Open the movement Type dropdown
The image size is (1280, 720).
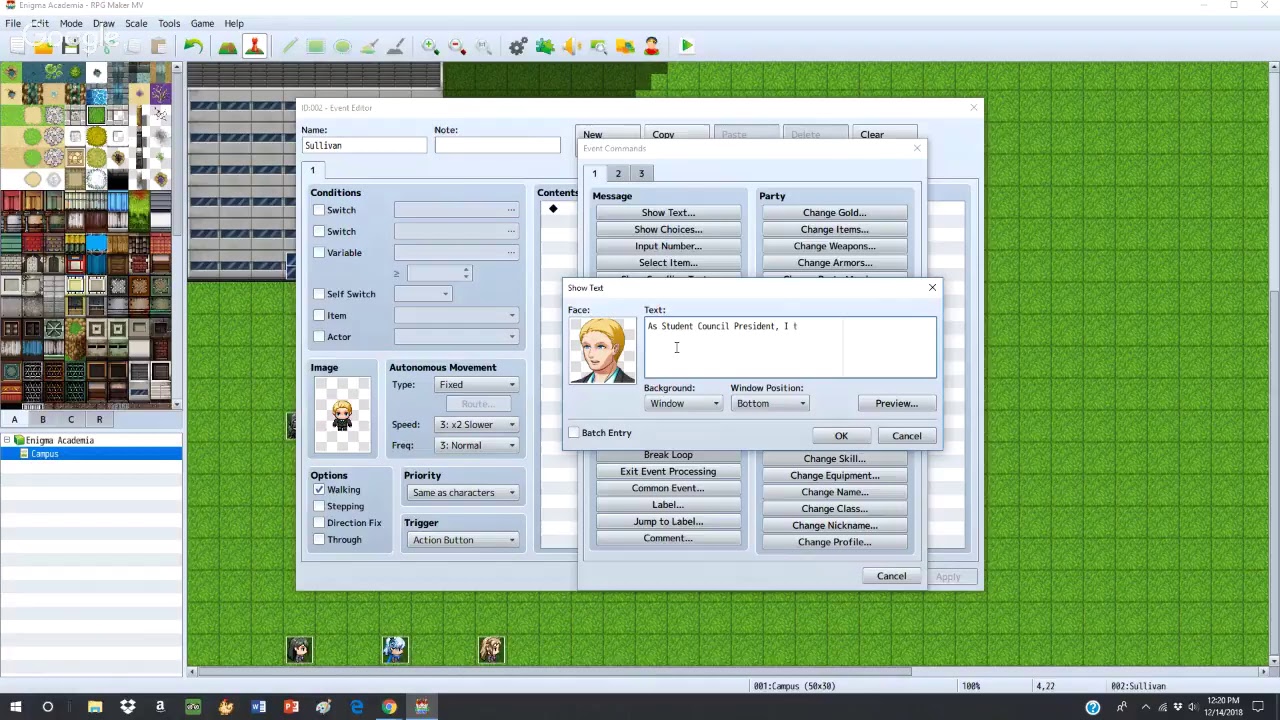click(476, 385)
